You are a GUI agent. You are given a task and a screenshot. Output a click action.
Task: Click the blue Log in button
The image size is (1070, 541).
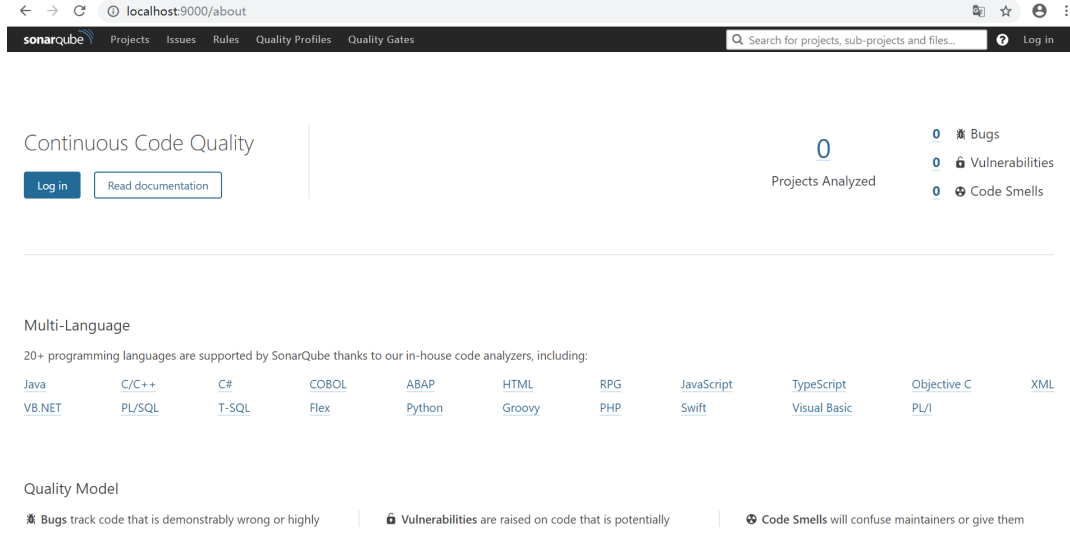(52, 186)
